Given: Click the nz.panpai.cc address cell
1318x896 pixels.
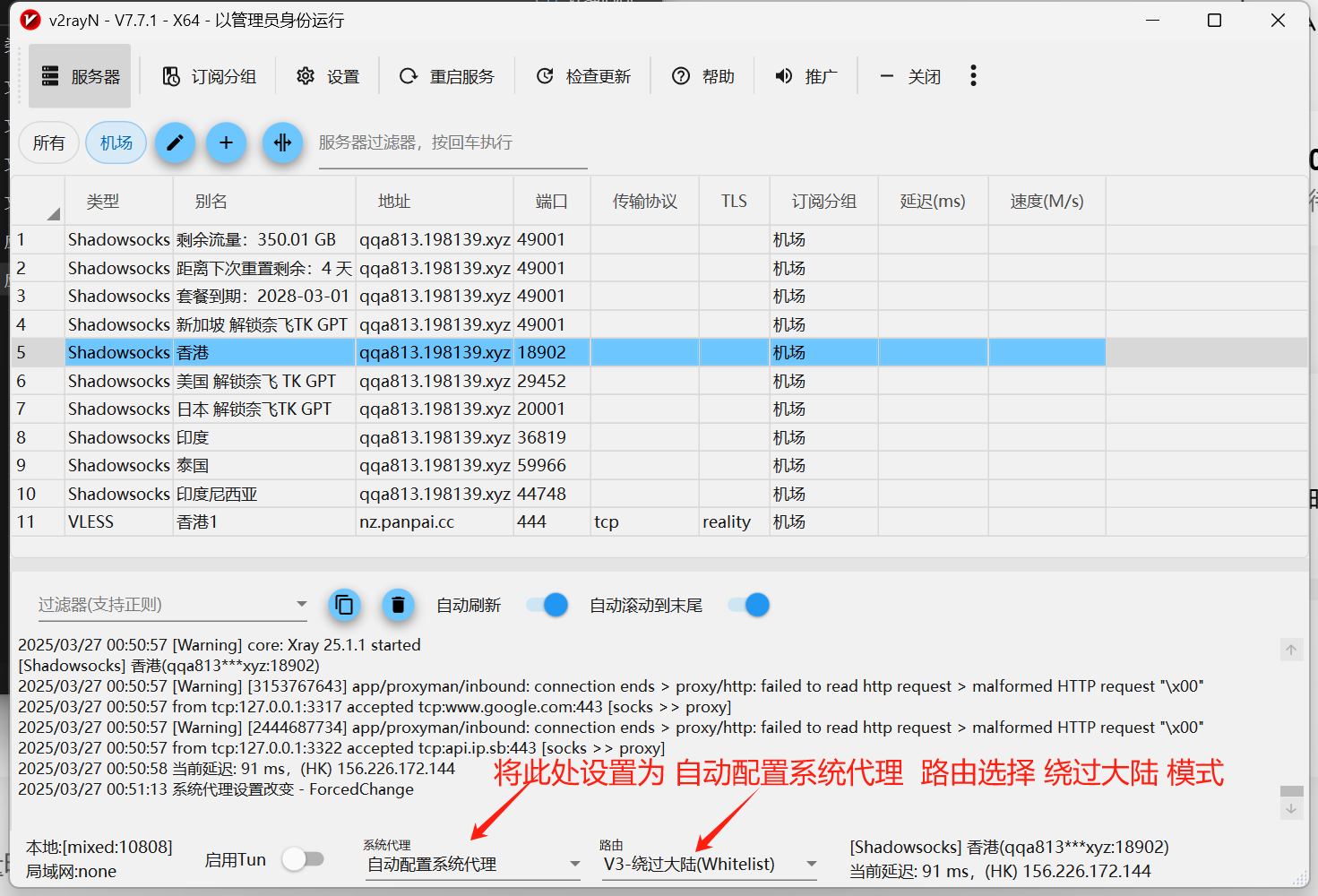Looking at the screenshot, I should click(435, 521).
